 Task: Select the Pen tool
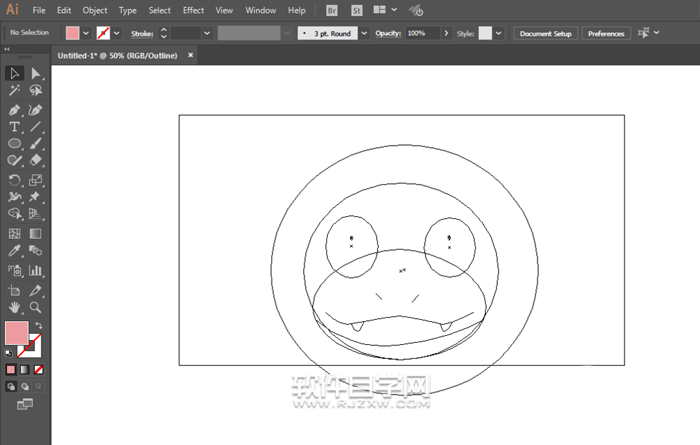(x=15, y=109)
